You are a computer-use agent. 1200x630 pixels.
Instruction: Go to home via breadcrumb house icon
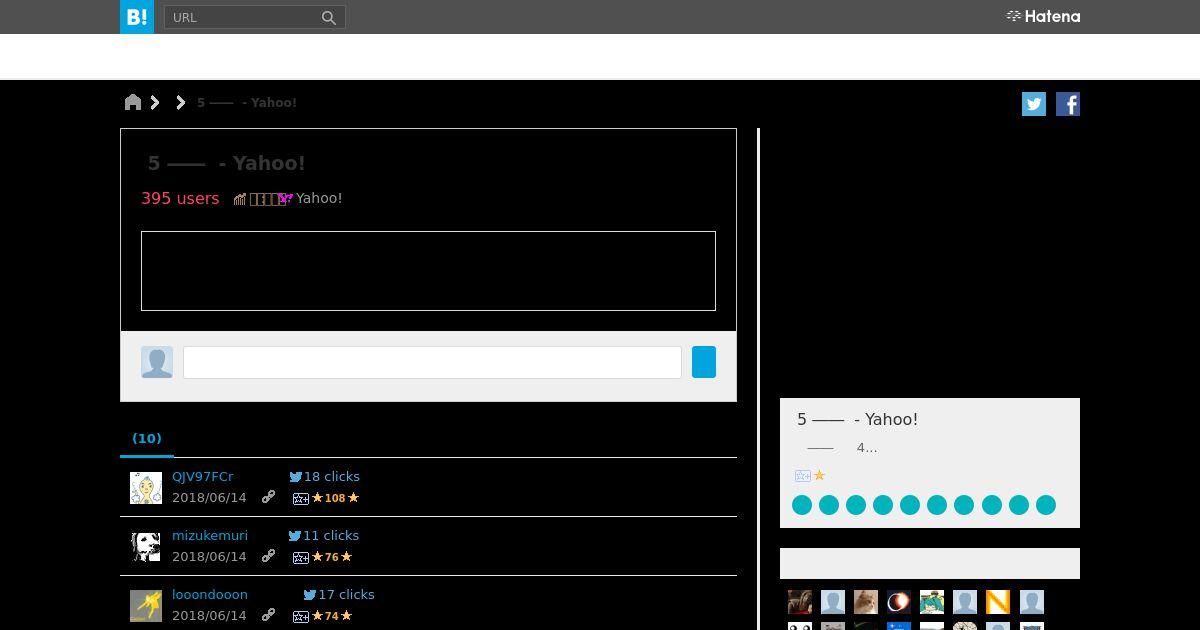click(x=133, y=102)
